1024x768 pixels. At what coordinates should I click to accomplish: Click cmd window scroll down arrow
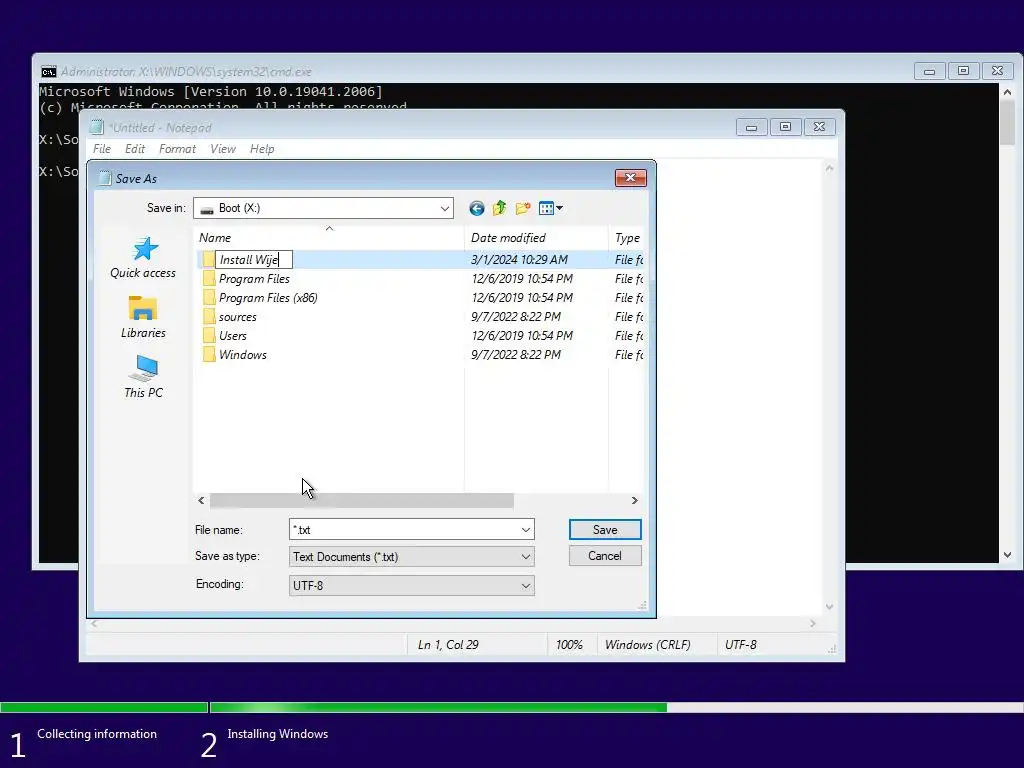click(x=1007, y=555)
